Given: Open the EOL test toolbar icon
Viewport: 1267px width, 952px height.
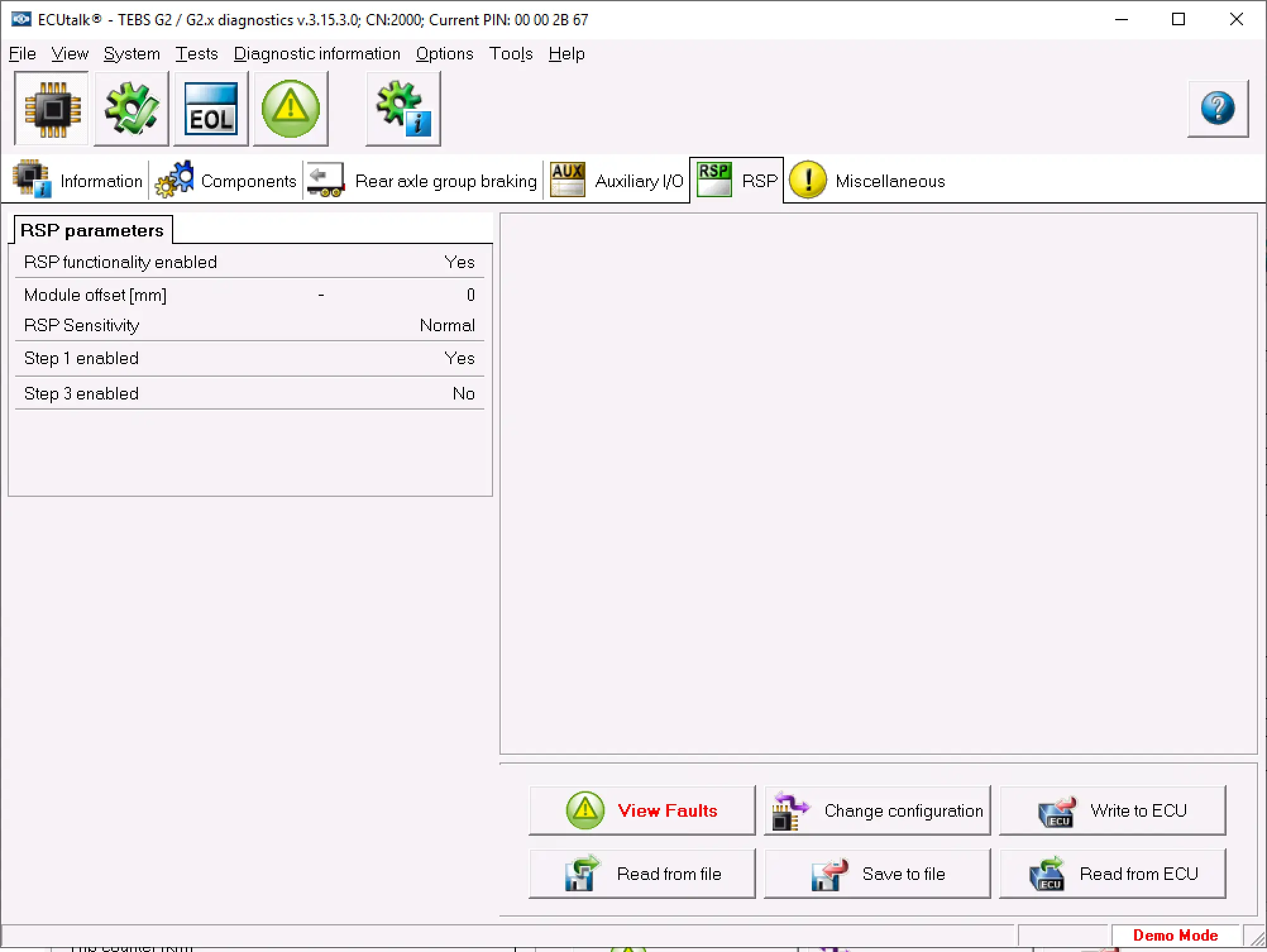Looking at the screenshot, I should pos(211,109).
